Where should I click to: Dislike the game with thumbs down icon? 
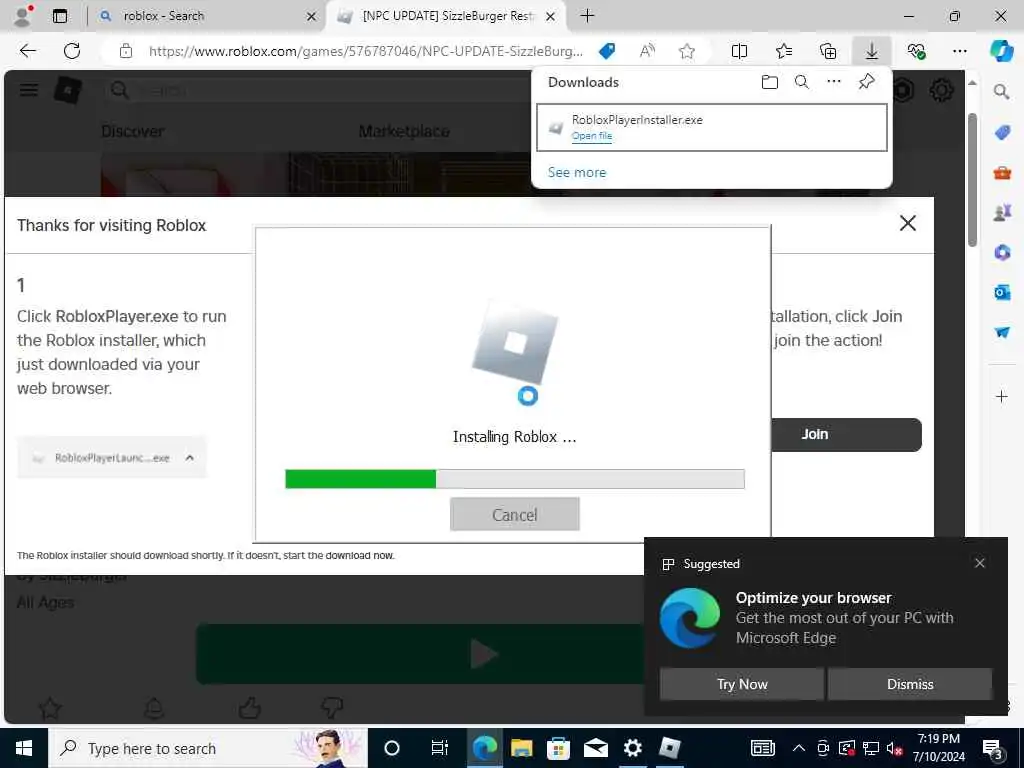[x=332, y=707]
